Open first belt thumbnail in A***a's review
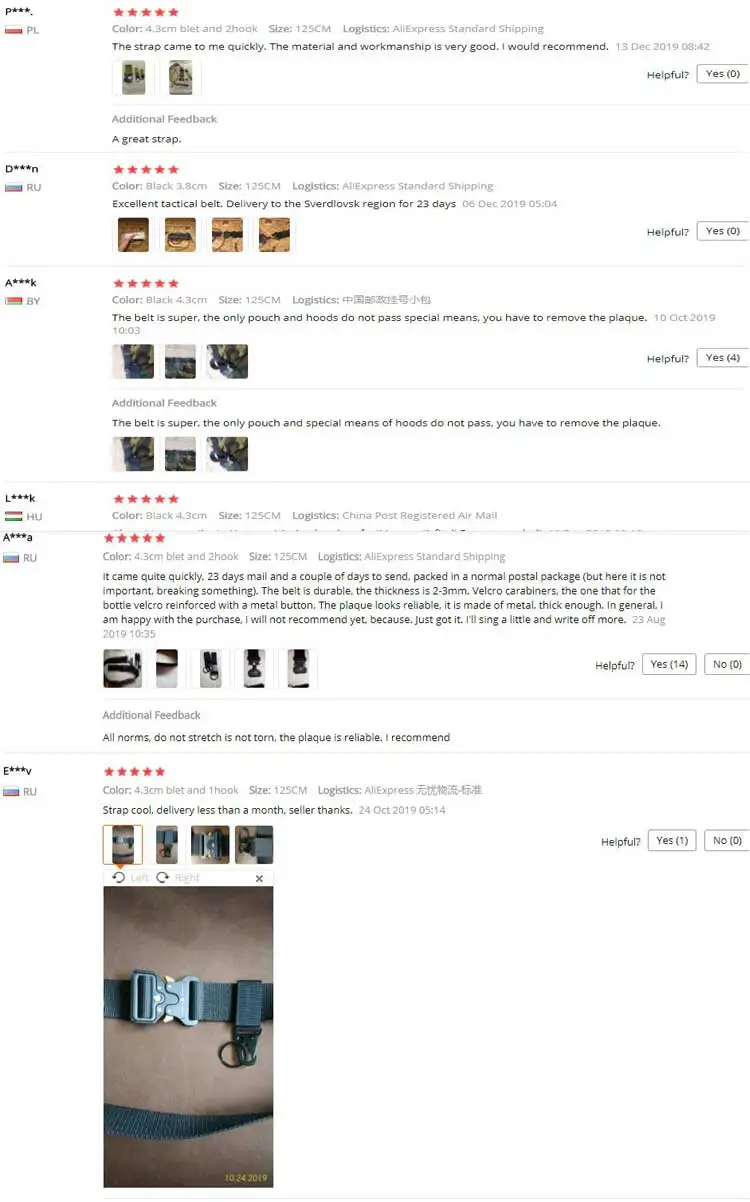This screenshot has height=1202, width=750. click(122, 668)
